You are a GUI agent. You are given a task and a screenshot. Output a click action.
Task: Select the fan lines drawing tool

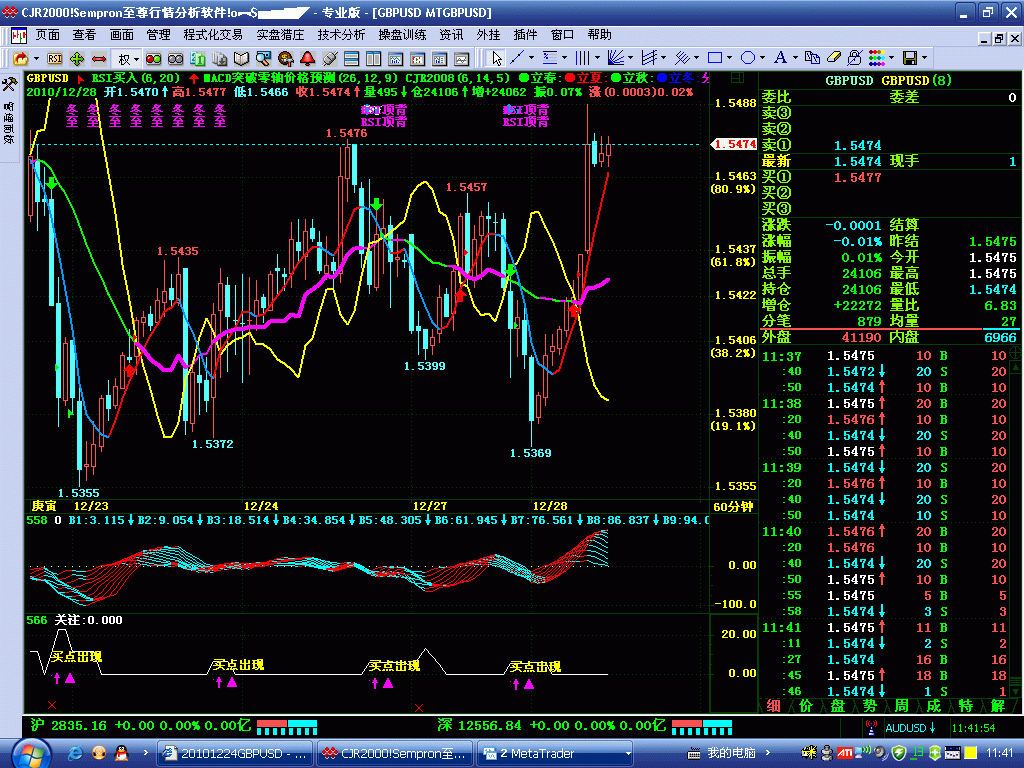click(x=615, y=58)
